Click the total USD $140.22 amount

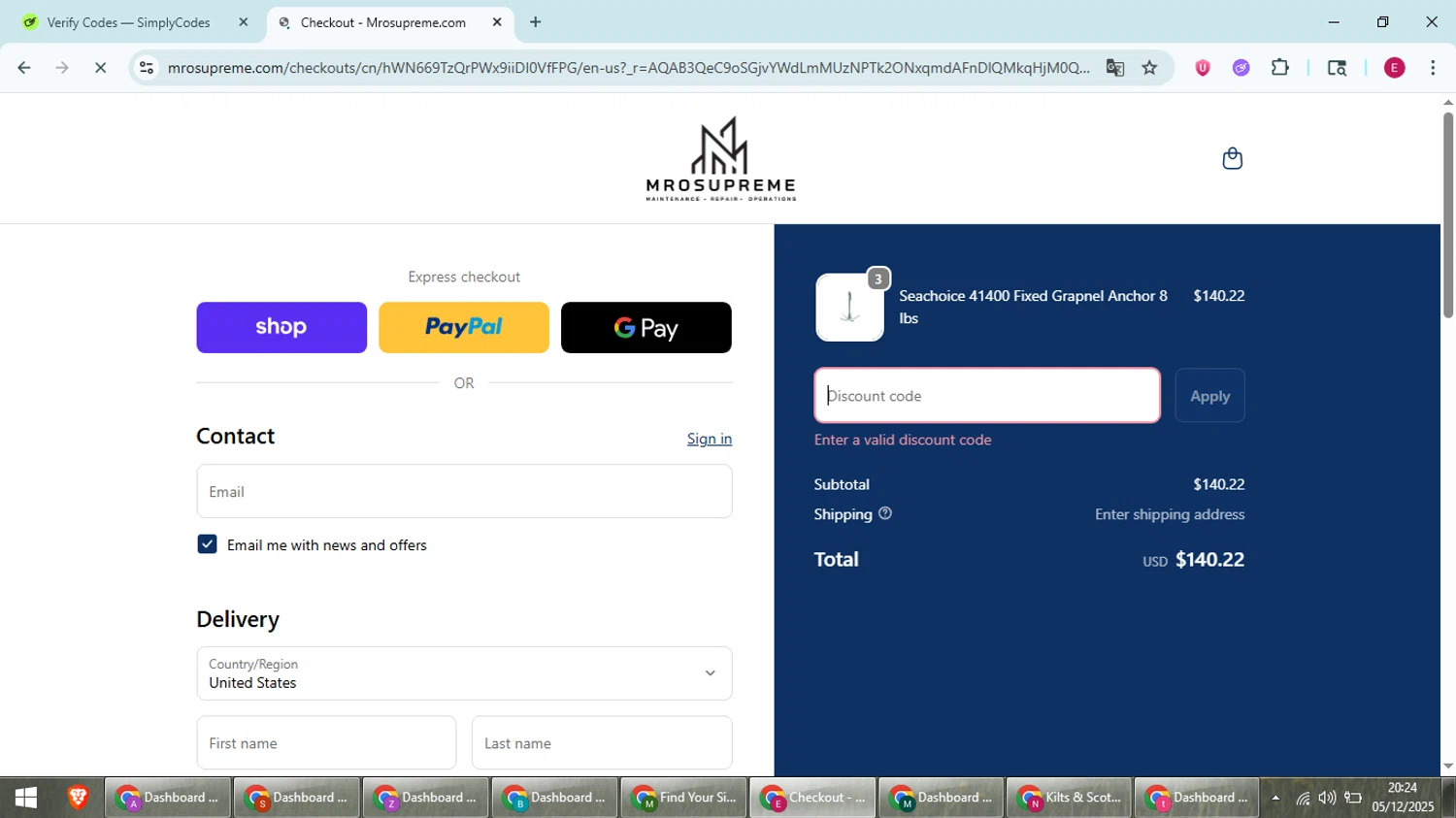pos(1193,559)
